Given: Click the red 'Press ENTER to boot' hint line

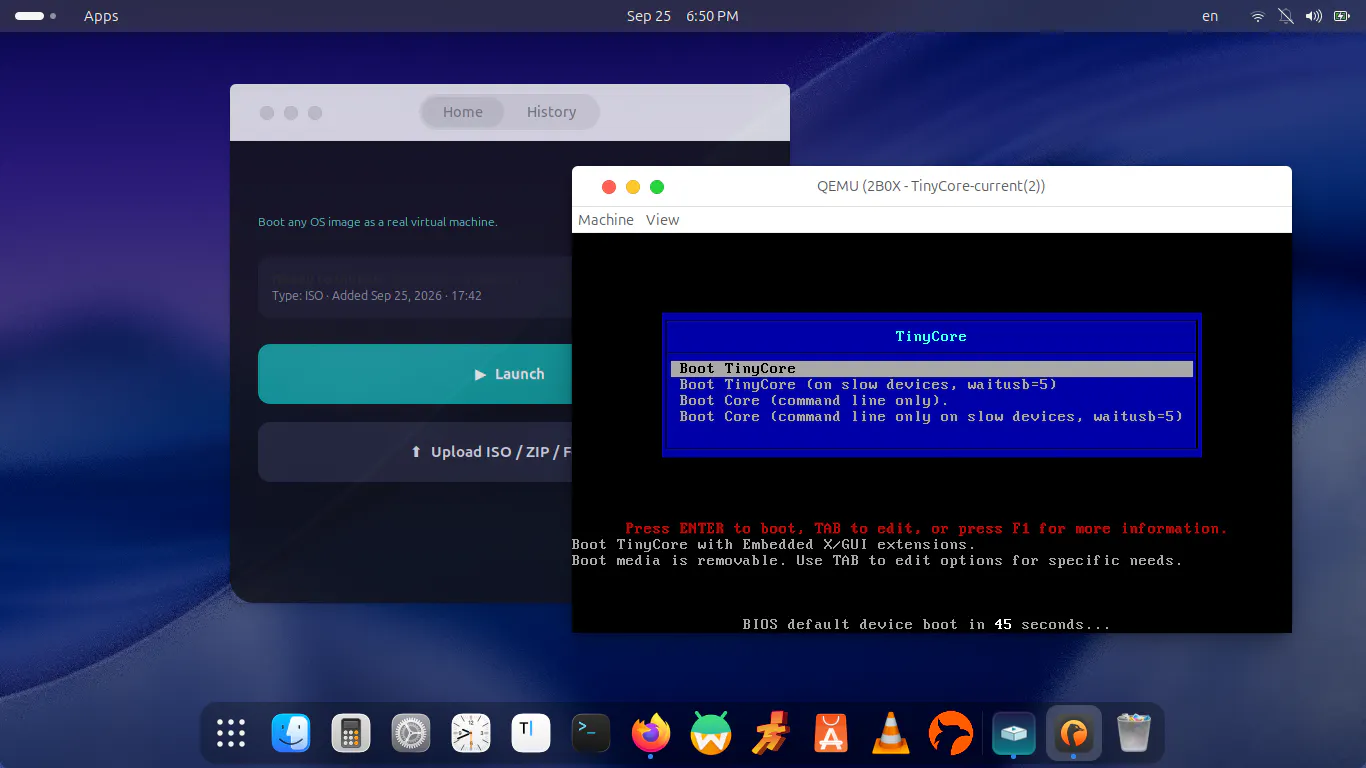Looking at the screenshot, I should tap(926, 529).
